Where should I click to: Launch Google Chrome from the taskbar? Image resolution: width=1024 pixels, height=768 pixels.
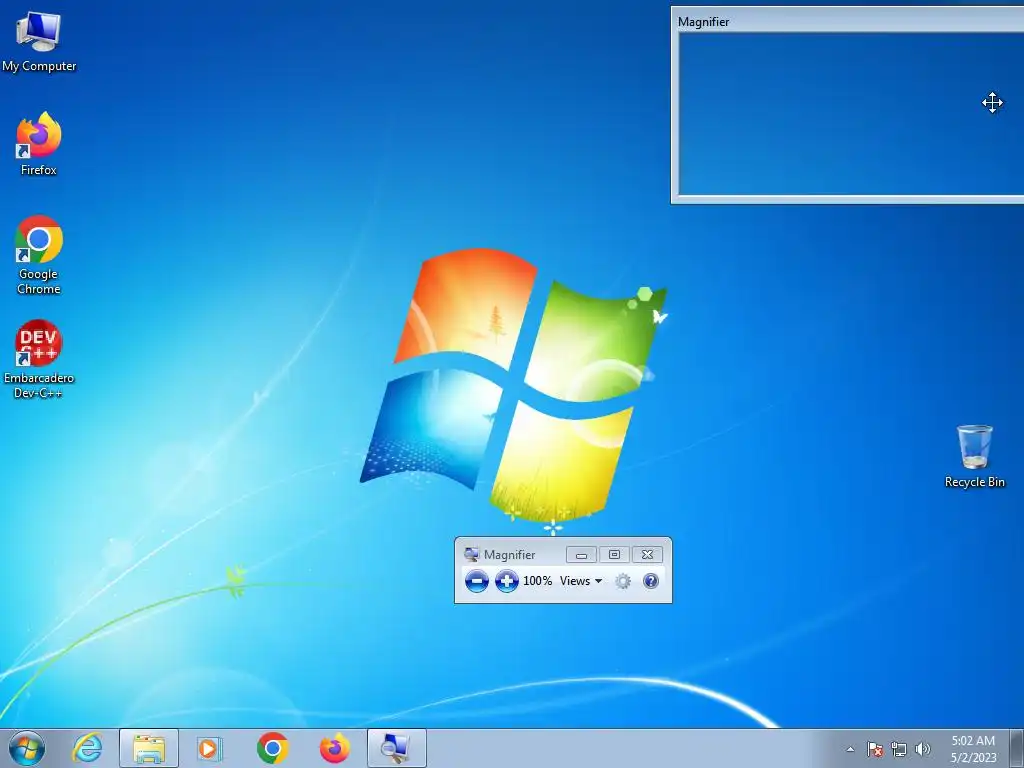[272, 748]
